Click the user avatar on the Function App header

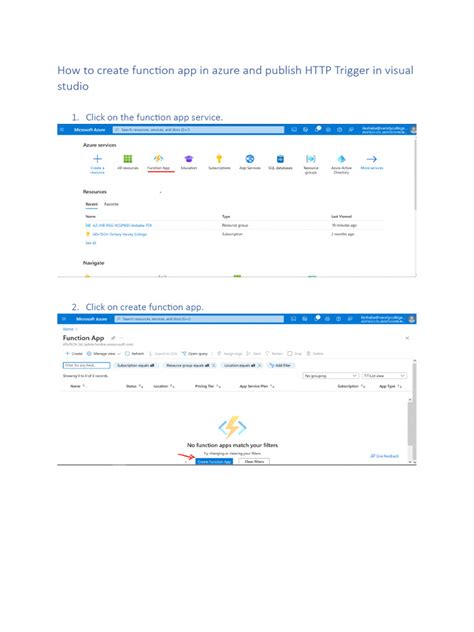point(412,319)
